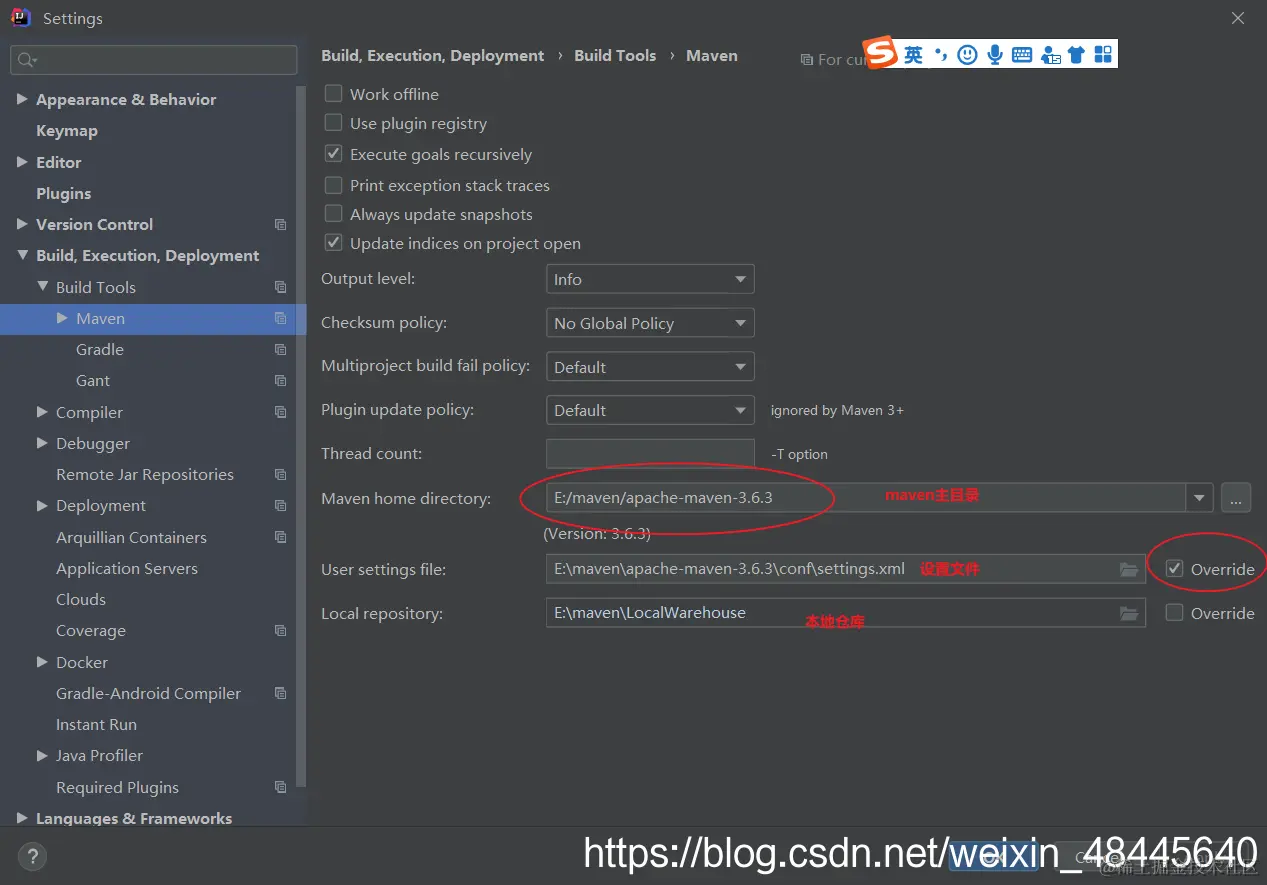Click project-level icon beside Remote Jar Repositories
The height and width of the screenshot is (885, 1267).
[280, 475]
